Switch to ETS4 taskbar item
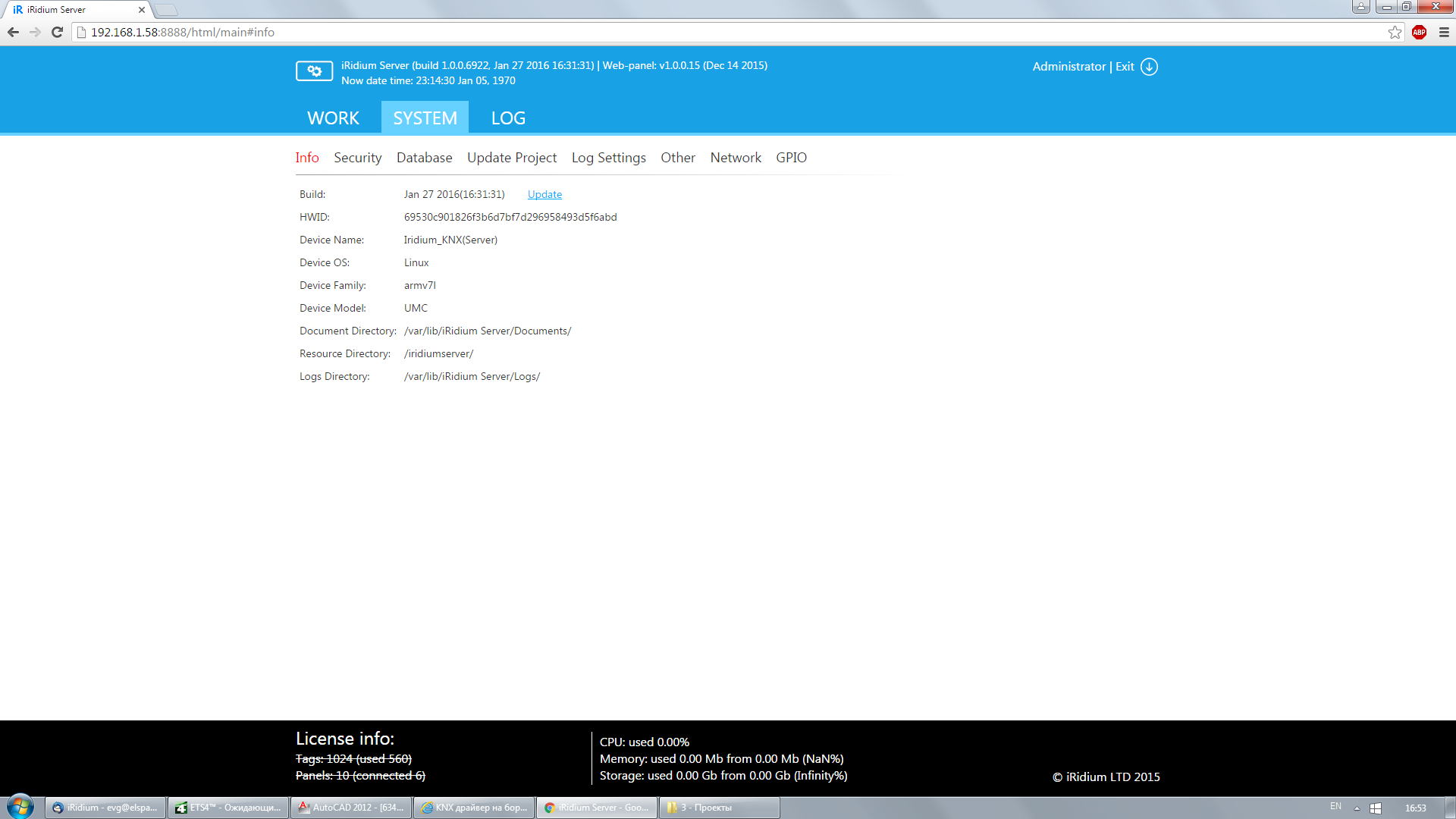This screenshot has height=819, width=1456. pyautogui.click(x=228, y=808)
